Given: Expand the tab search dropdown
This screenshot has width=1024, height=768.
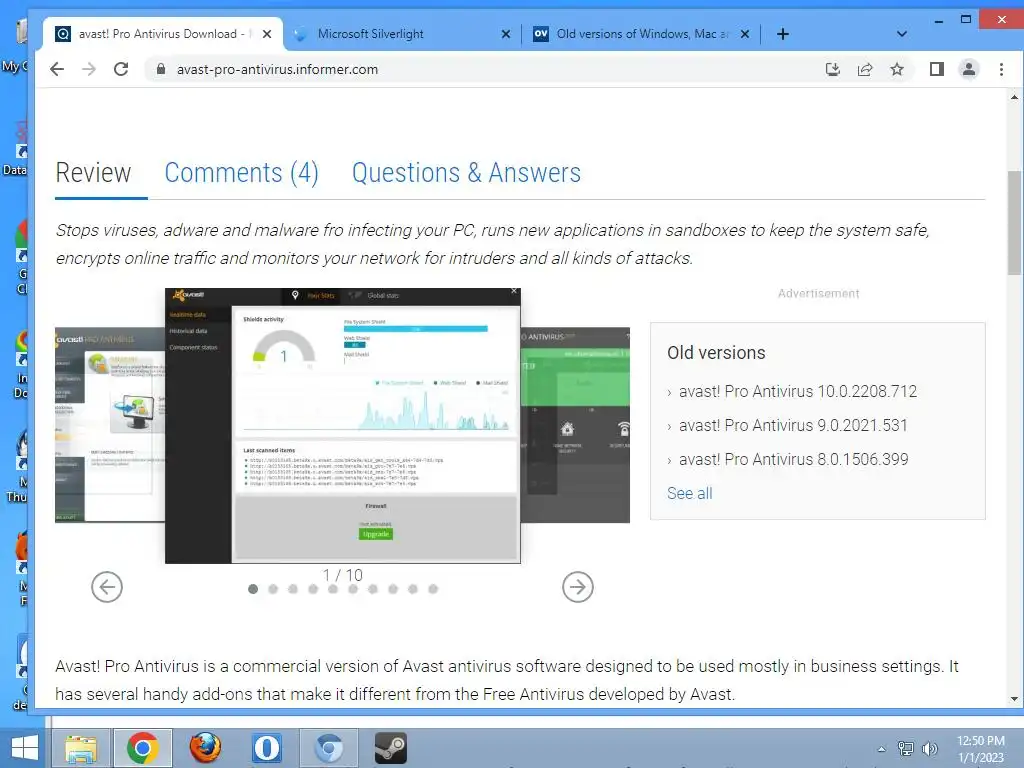Looking at the screenshot, I should [902, 34].
